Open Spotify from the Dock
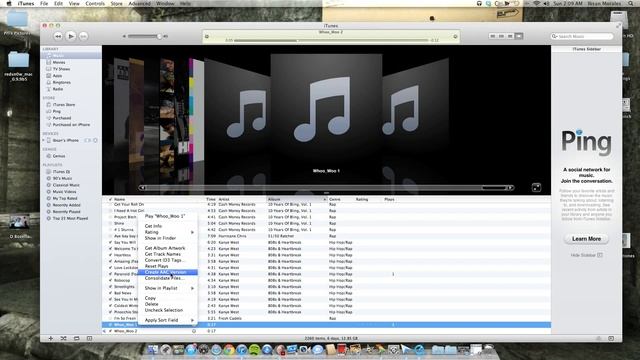Screen dimensions: 640x360 [x=254, y=349]
